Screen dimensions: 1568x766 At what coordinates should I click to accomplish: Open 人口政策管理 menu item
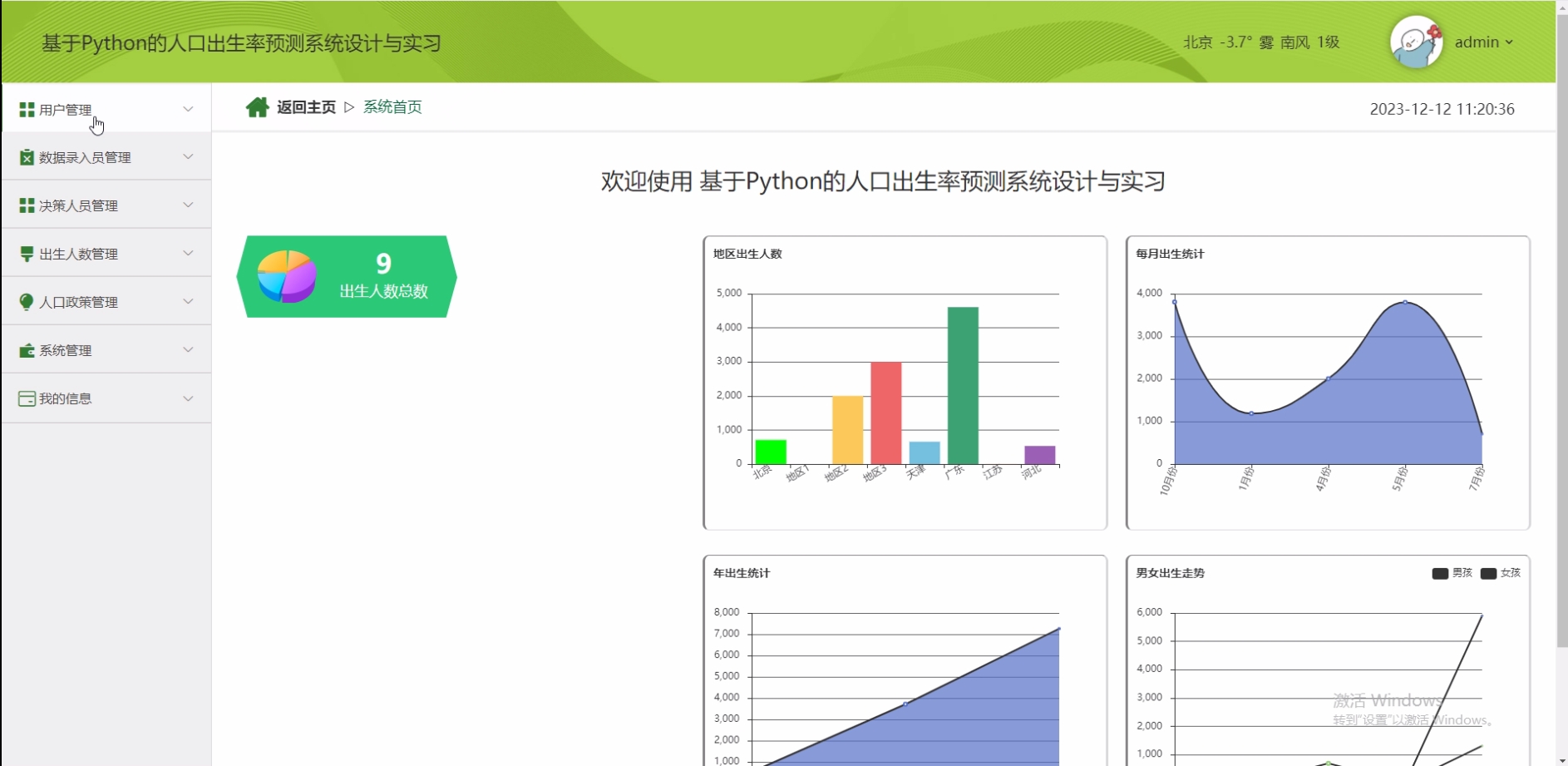click(106, 301)
